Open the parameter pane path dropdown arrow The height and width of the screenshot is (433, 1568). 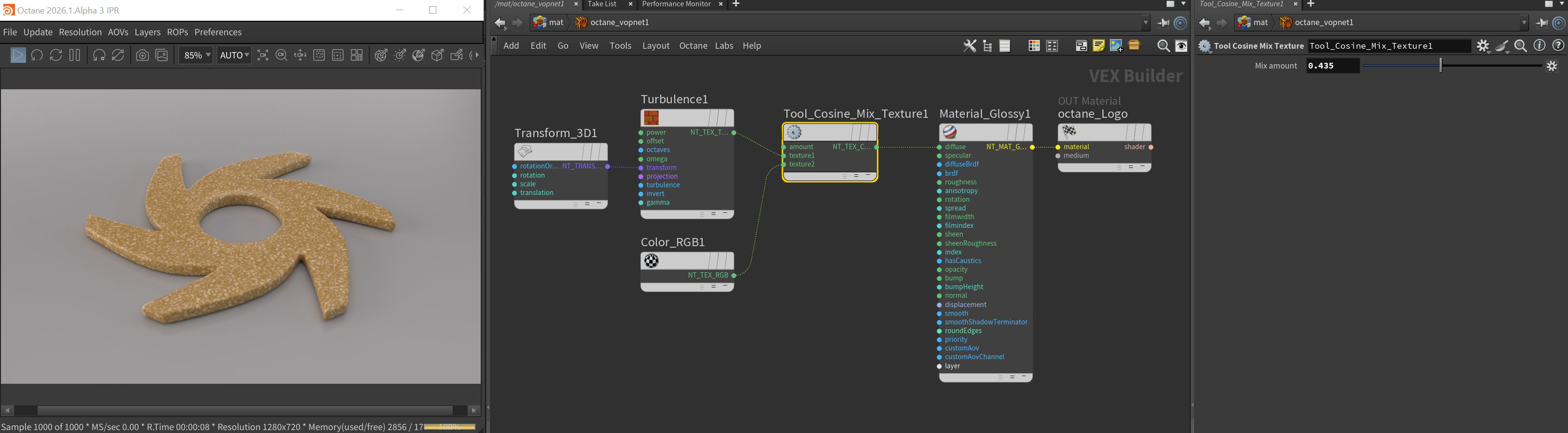tap(1524, 23)
